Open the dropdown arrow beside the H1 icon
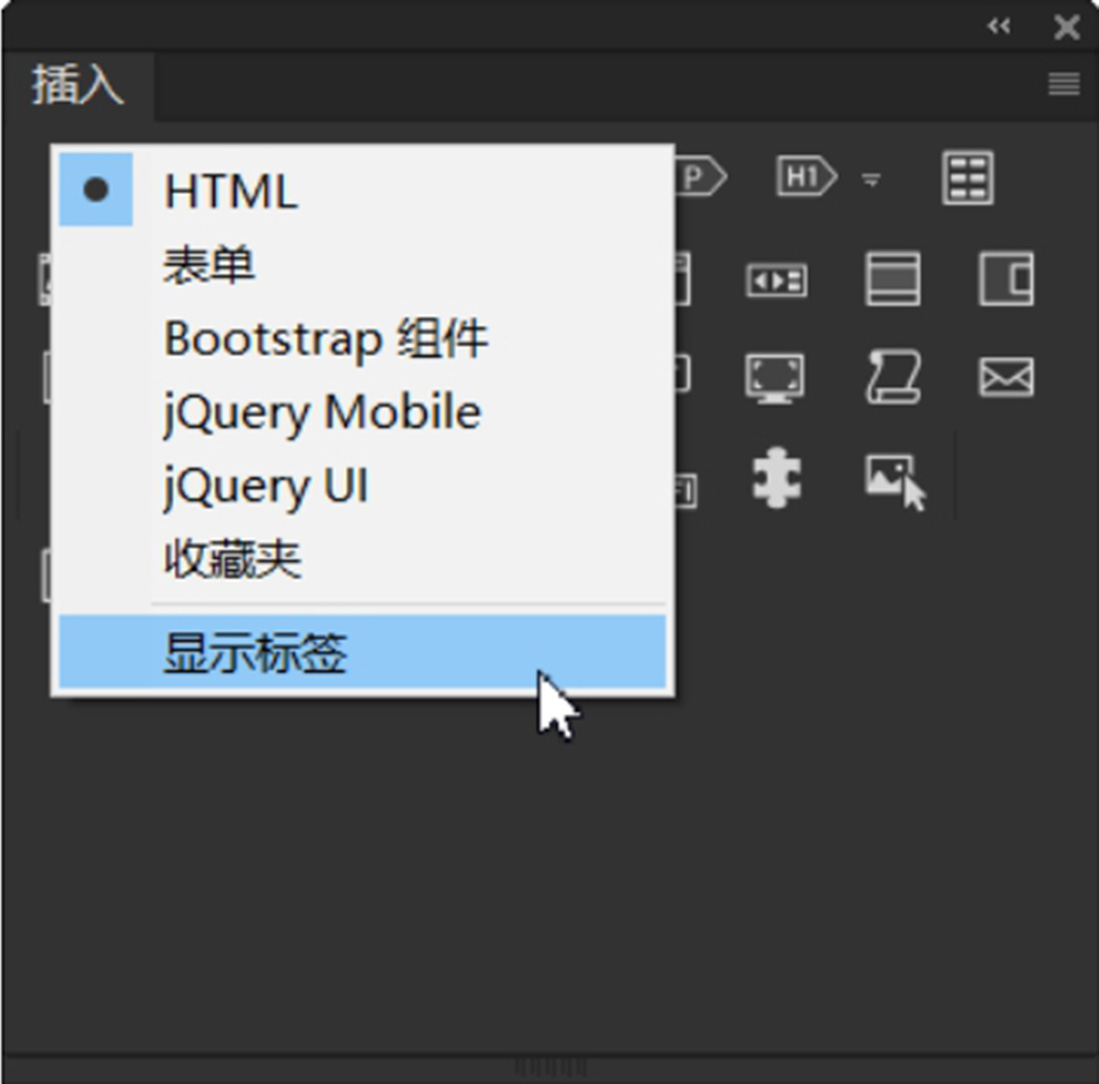The width and height of the screenshot is (1099, 1084). pyautogui.click(x=871, y=180)
